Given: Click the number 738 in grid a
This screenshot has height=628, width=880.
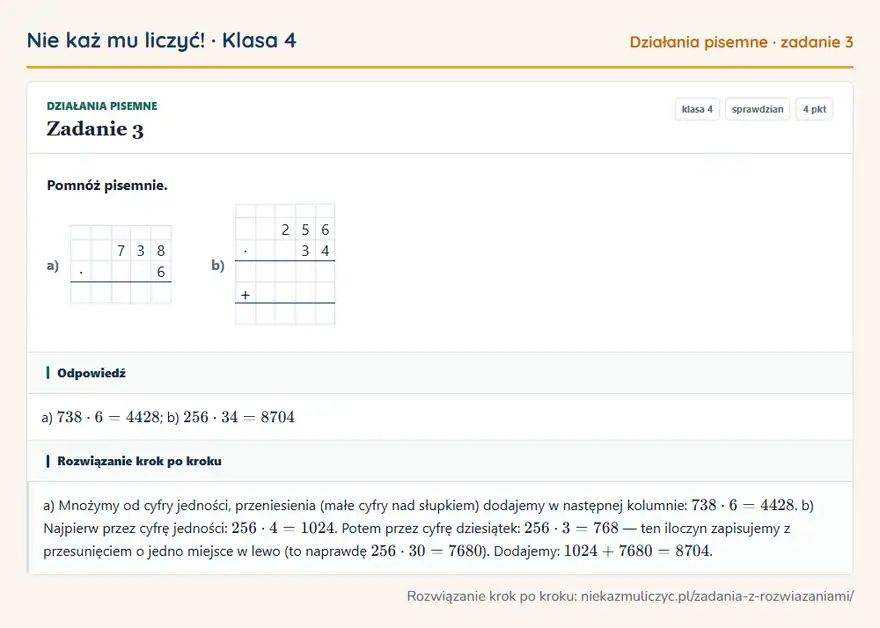Looking at the screenshot, I should click(141, 251).
